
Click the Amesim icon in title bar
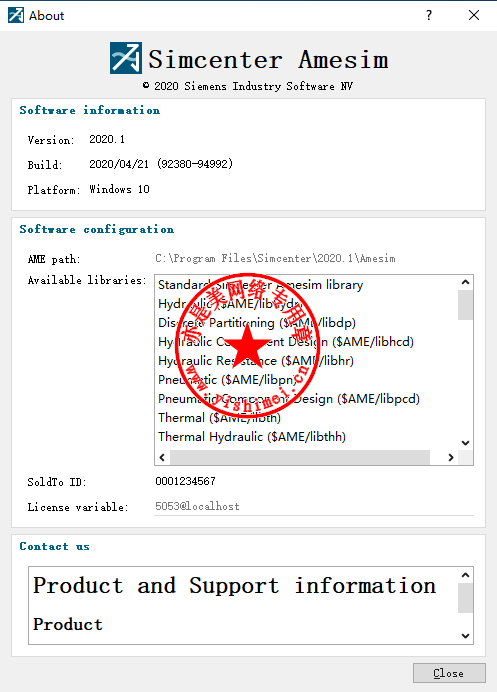pos(16,15)
